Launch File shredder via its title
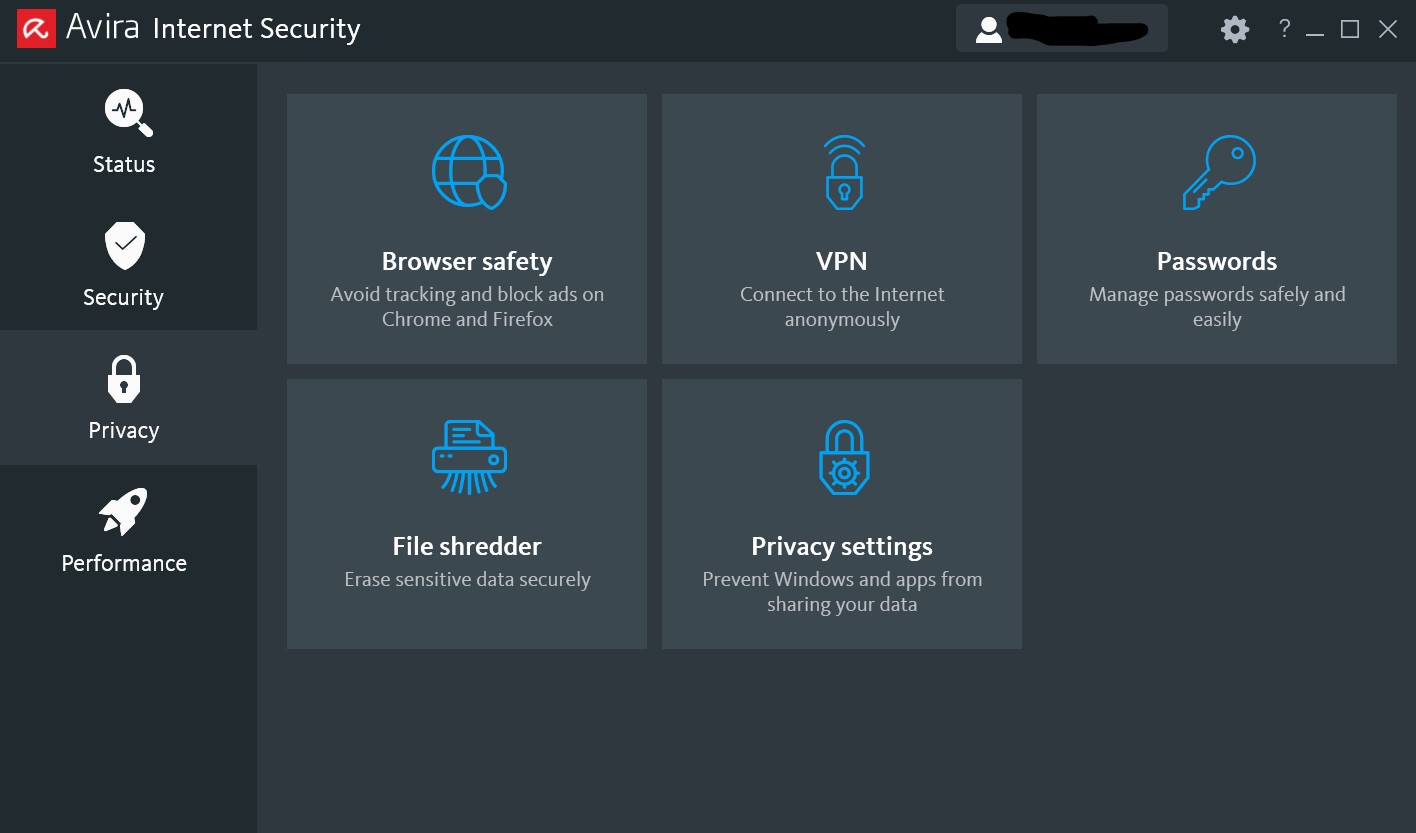Screen dimensions: 1416x833 tap(467, 546)
